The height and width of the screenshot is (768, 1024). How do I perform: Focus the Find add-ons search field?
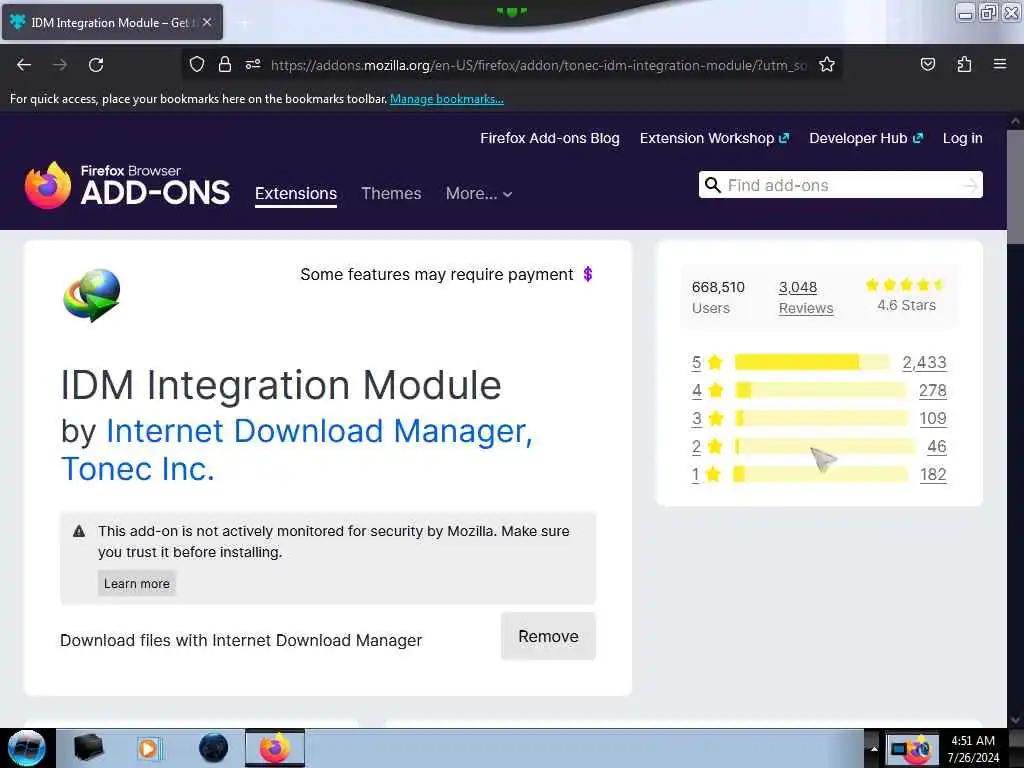[840, 185]
